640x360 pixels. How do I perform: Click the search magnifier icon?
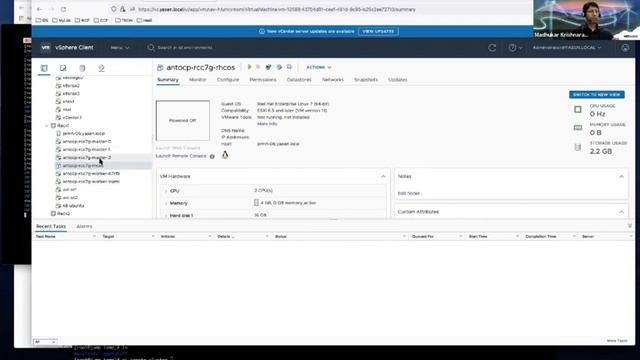click(x=151, y=48)
